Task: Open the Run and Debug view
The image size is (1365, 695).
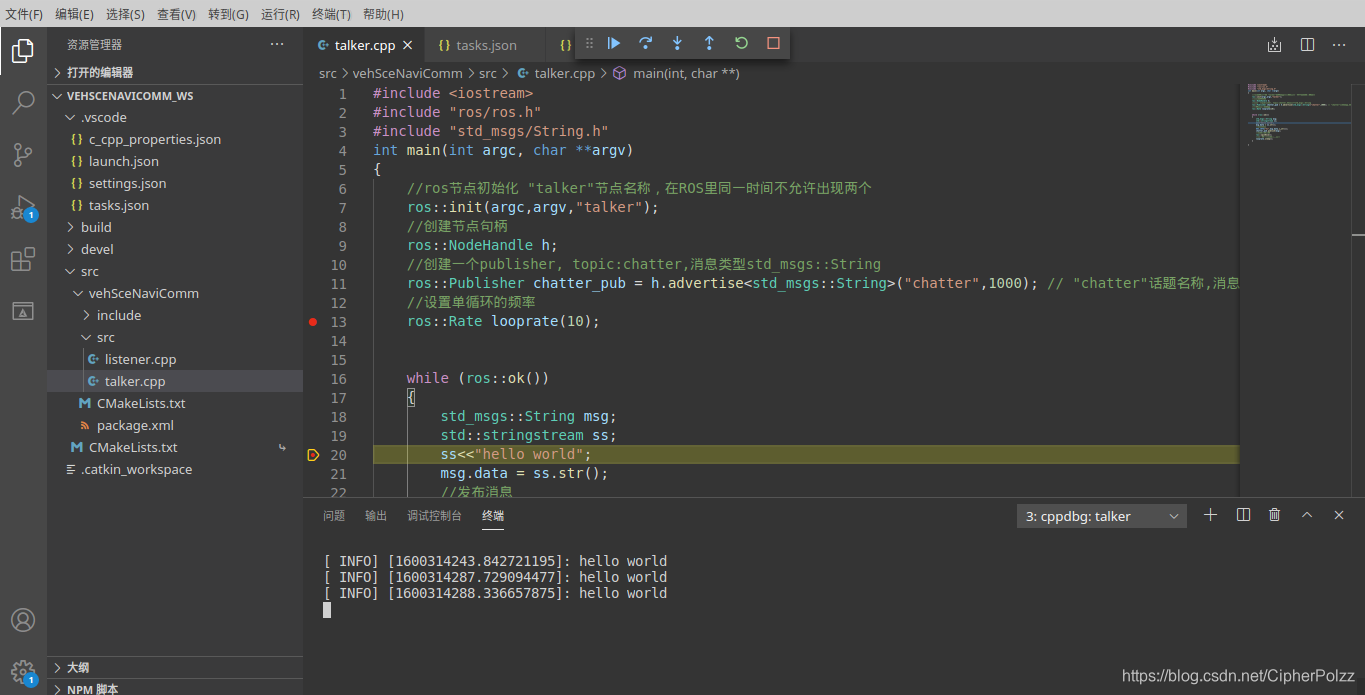Action: point(23,207)
